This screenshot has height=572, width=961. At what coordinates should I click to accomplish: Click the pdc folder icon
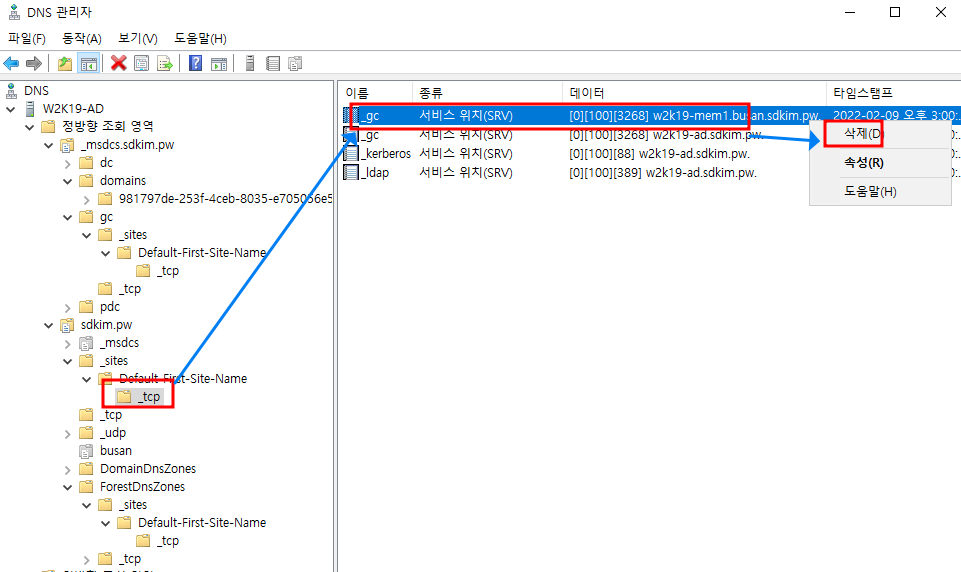(86, 307)
